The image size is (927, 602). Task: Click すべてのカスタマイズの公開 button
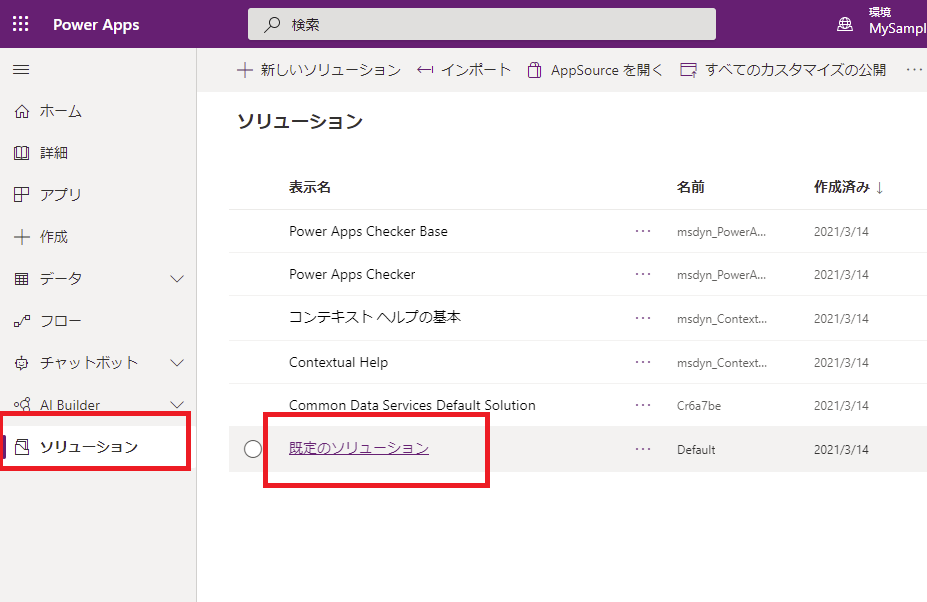(783, 70)
